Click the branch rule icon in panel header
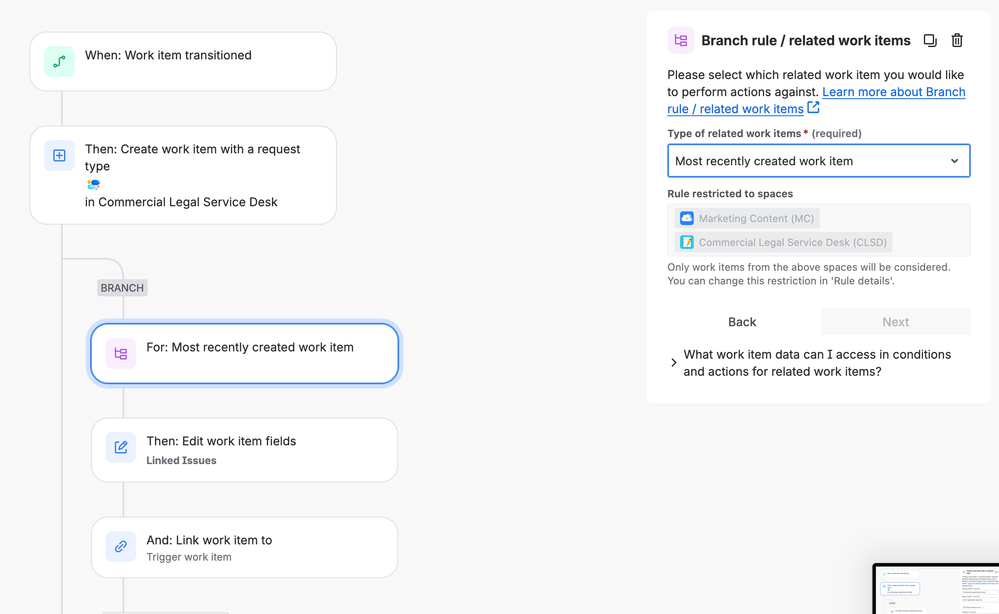Viewport: 999px width, 614px height. tap(681, 41)
